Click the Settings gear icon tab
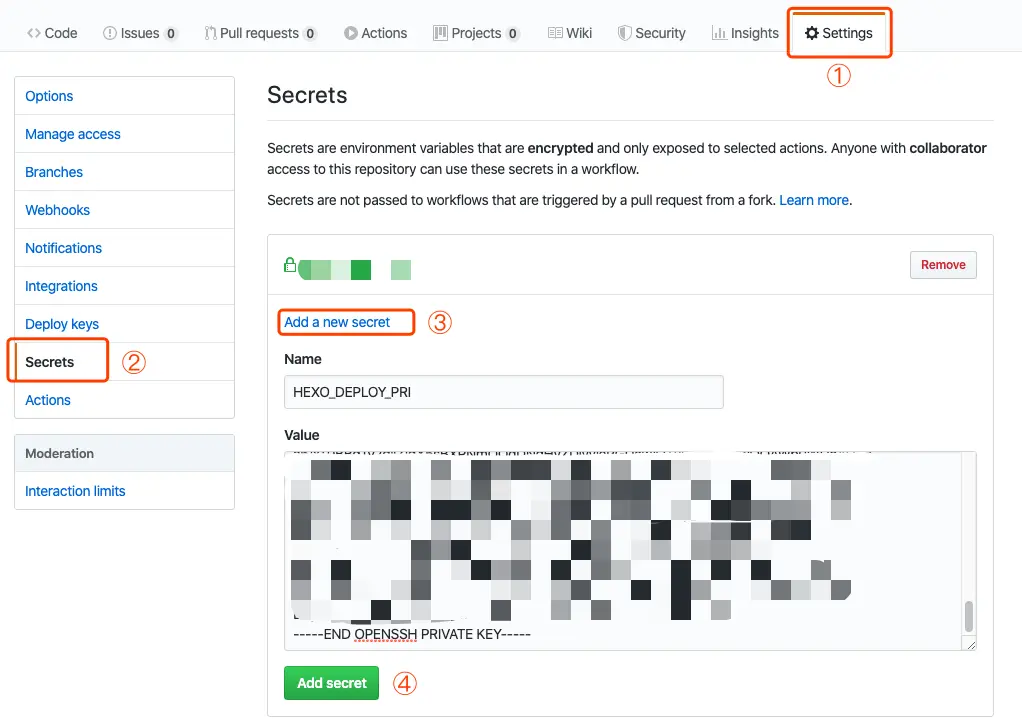 (812, 33)
